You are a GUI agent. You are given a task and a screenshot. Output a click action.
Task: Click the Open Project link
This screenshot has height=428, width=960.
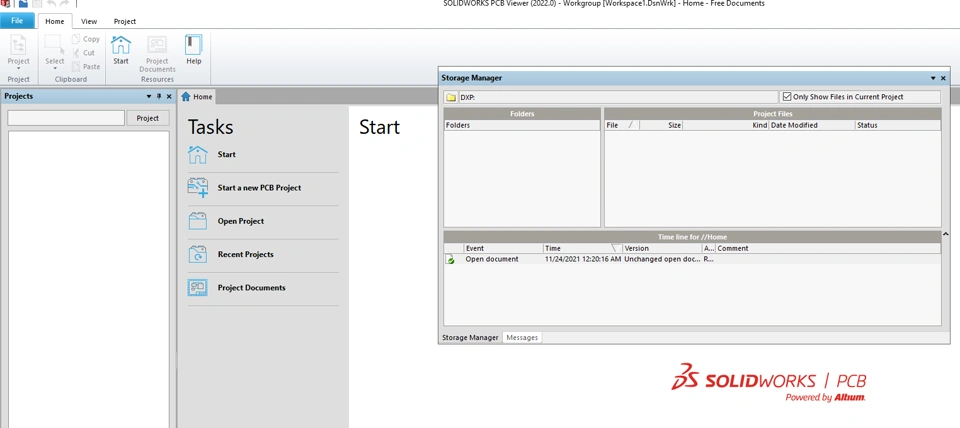click(241, 221)
